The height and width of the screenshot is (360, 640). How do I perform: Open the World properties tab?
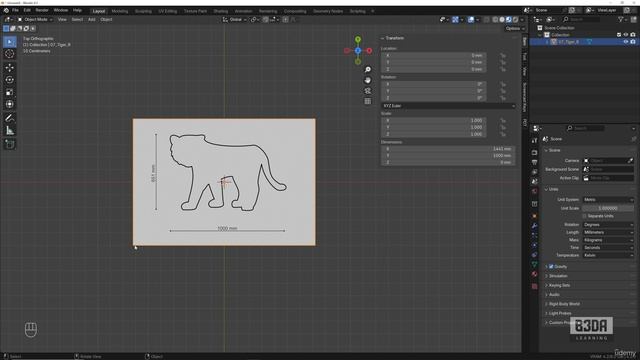[534, 191]
